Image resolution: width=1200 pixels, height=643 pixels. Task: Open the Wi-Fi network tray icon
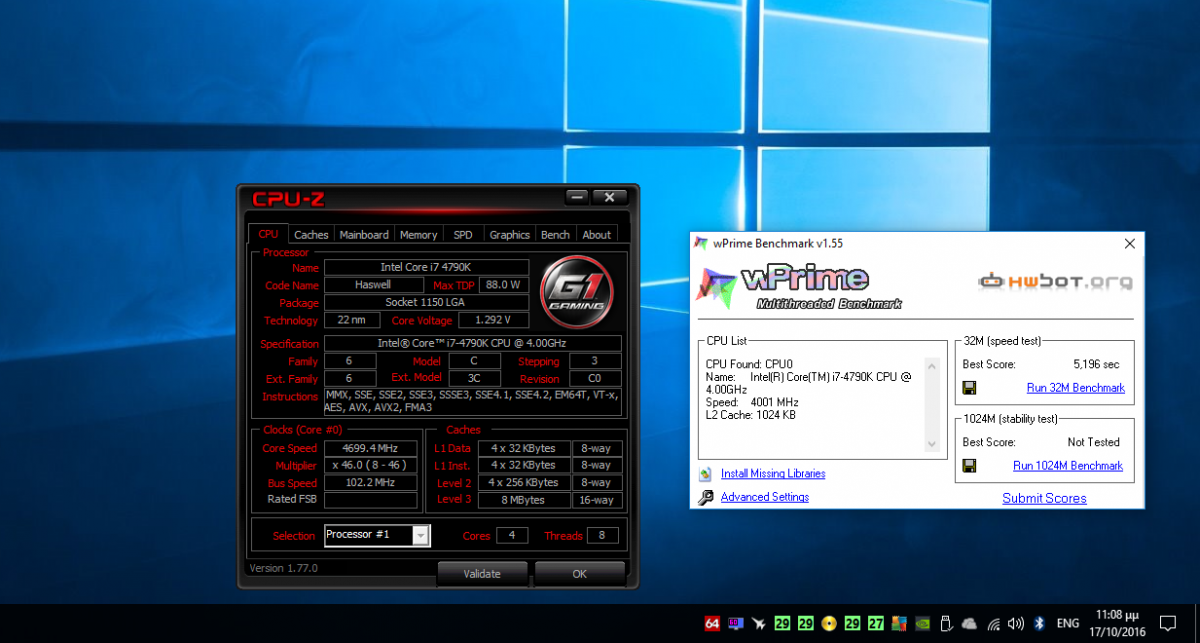[992, 623]
